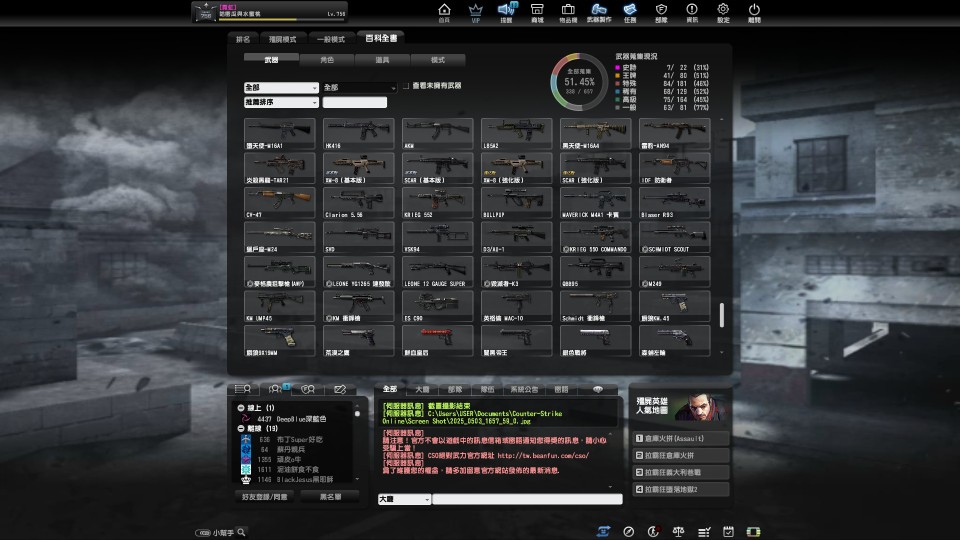The height and width of the screenshot is (540, 960).
Task: Select the 系統公告 chat tab
Action: tap(524, 389)
